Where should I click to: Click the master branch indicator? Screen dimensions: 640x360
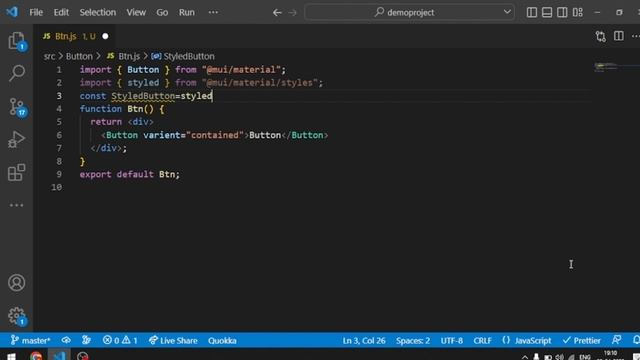[31, 340]
